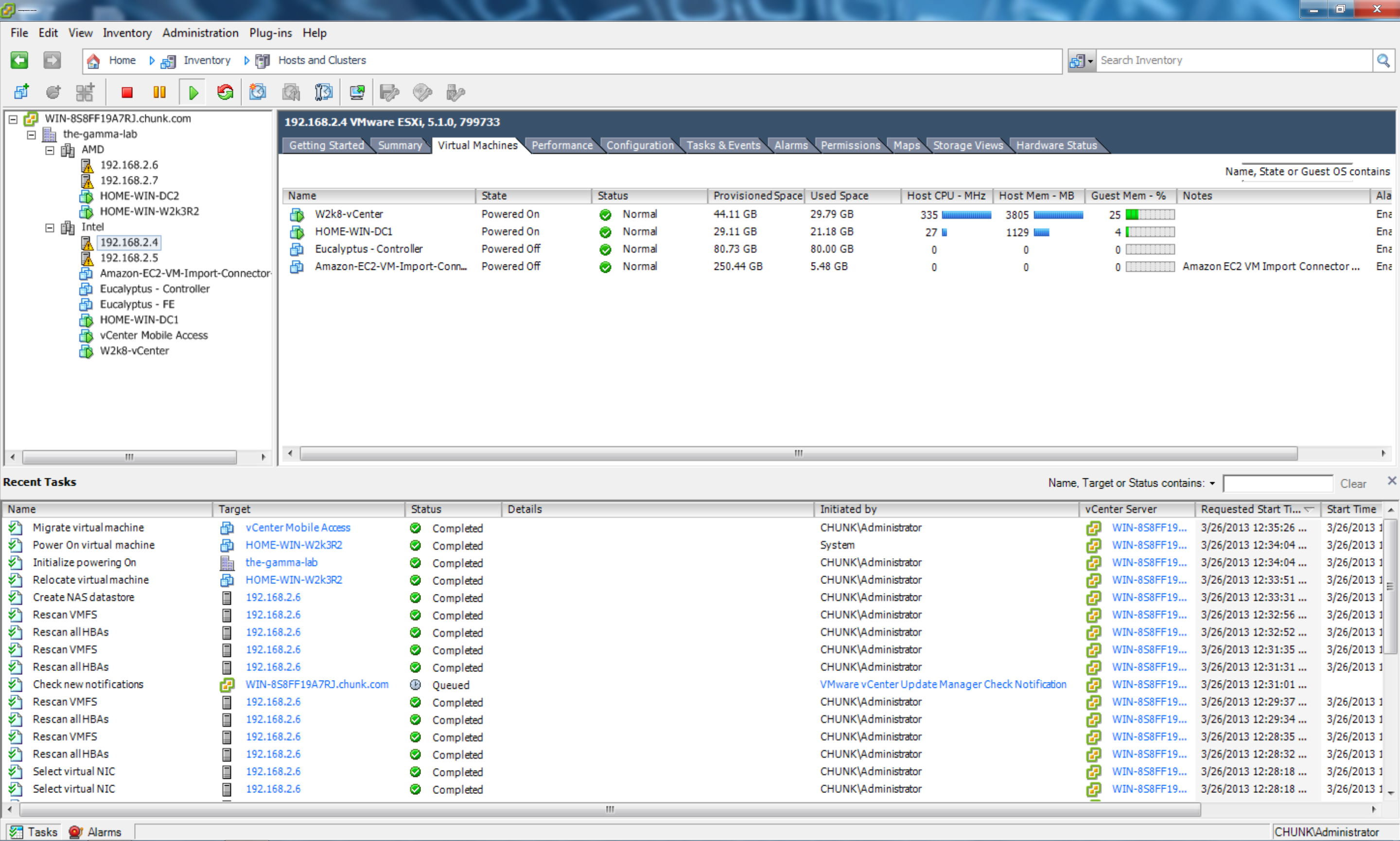Collapse the AMD cluster tree node
The image size is (1400, 841).
coord(50,150)
